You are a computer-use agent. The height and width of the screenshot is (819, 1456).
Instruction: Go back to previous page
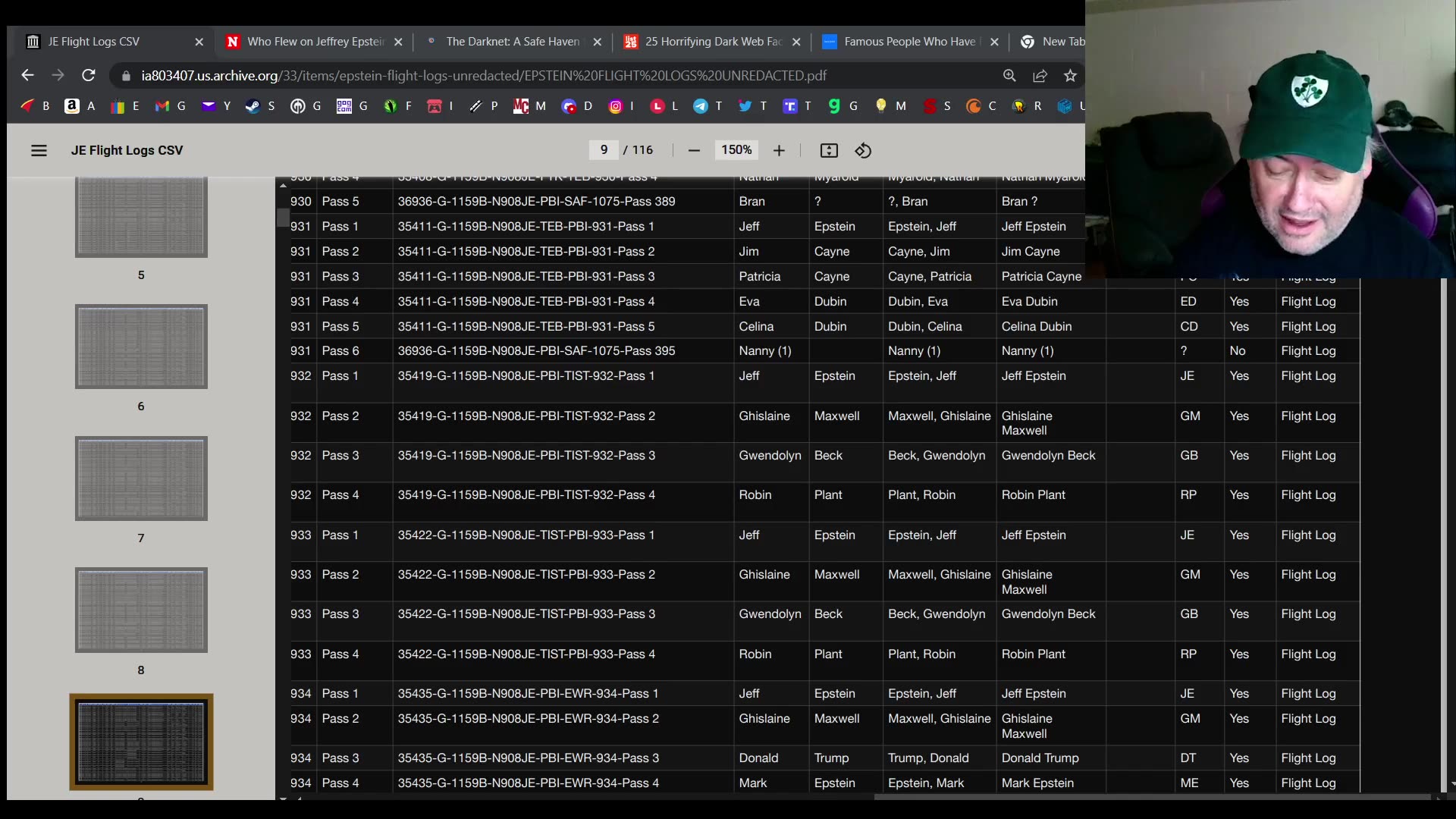(27, 75)
